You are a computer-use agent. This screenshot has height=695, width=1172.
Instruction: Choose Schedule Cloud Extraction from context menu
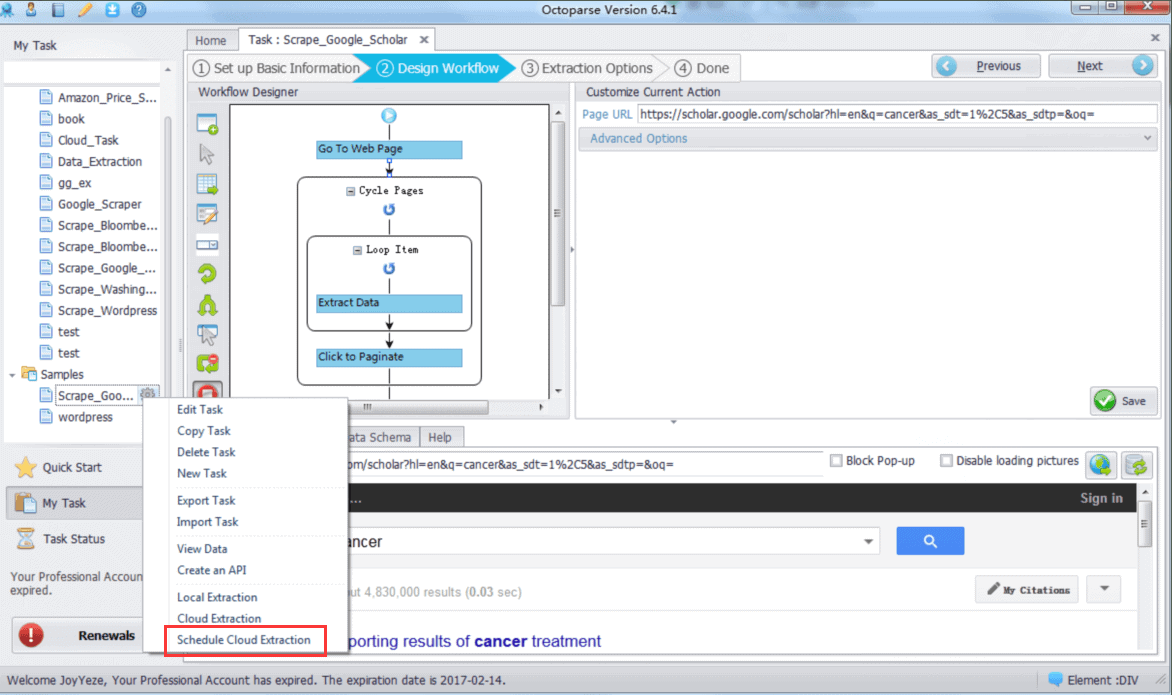click(x=244, y=640)
